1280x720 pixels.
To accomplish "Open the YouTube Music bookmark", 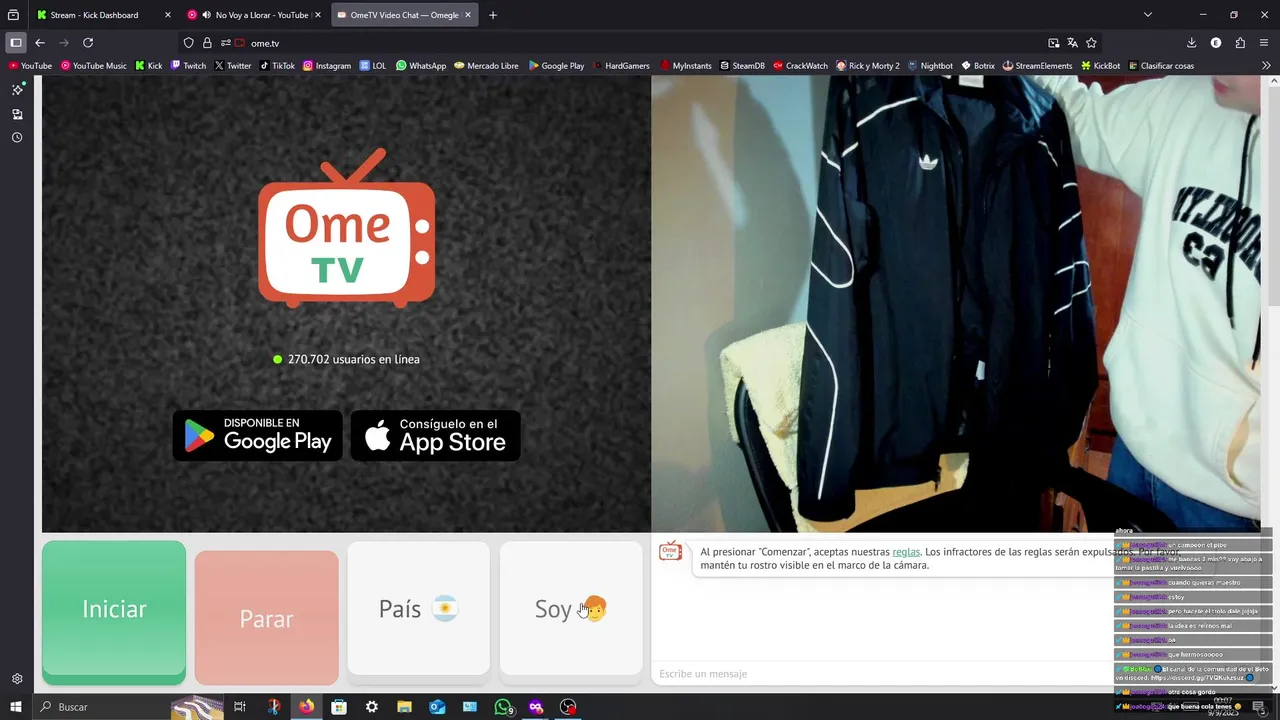I will click(94, 66).
